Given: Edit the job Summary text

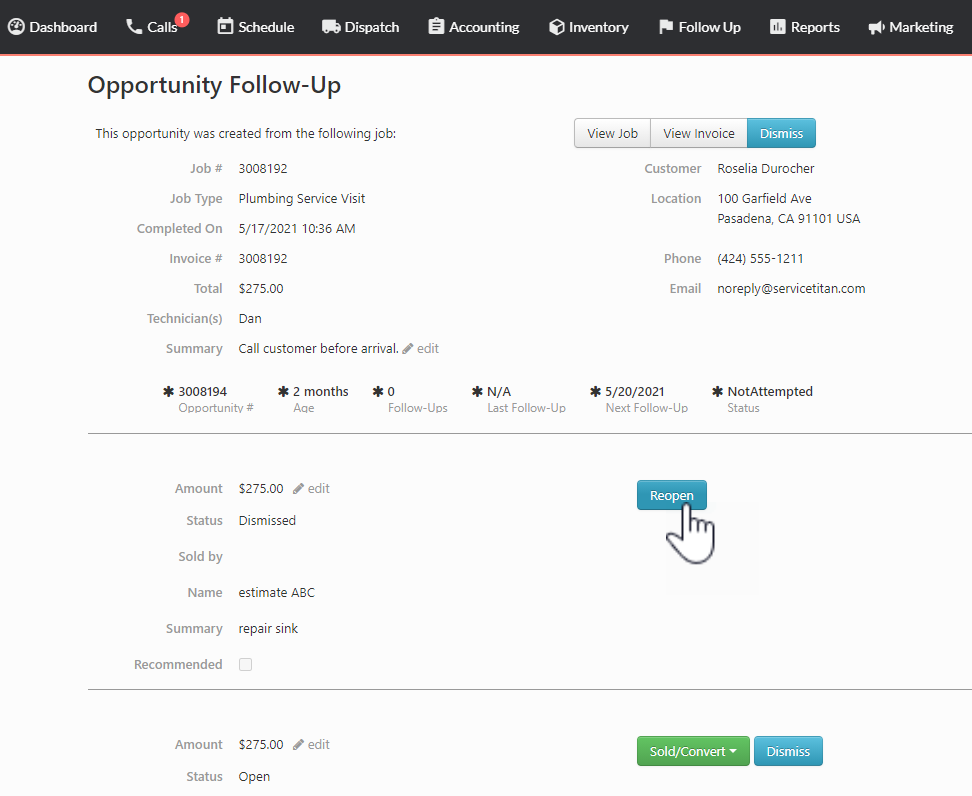Looking at the screenshot, I should [x=421, y=349].
